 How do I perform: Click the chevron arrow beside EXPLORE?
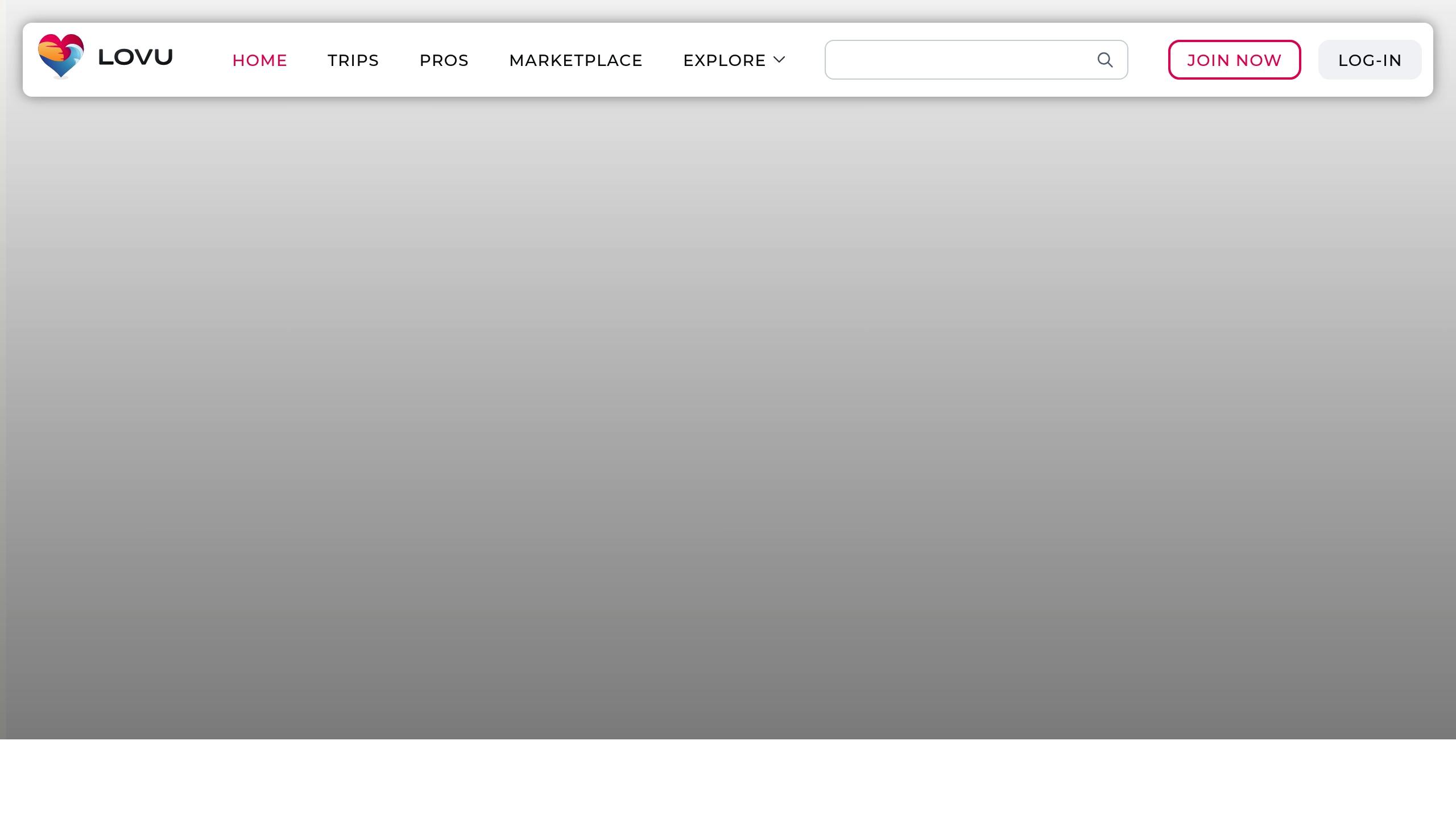[x=779, y=59]
